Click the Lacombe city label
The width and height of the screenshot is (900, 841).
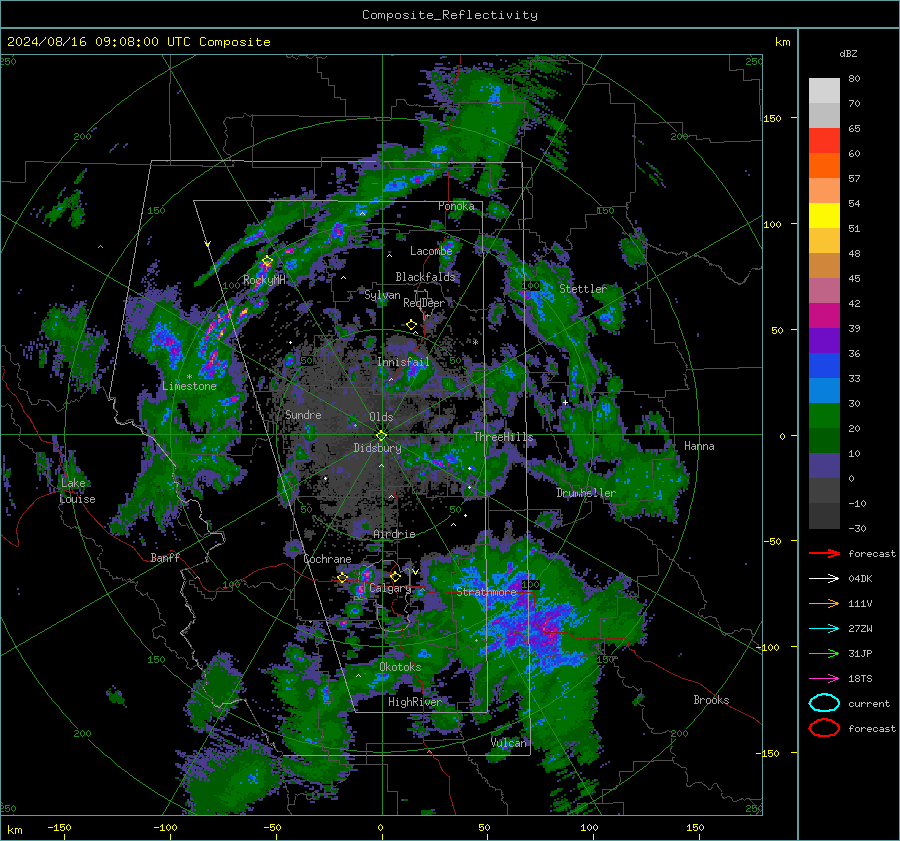coord(431,251)
